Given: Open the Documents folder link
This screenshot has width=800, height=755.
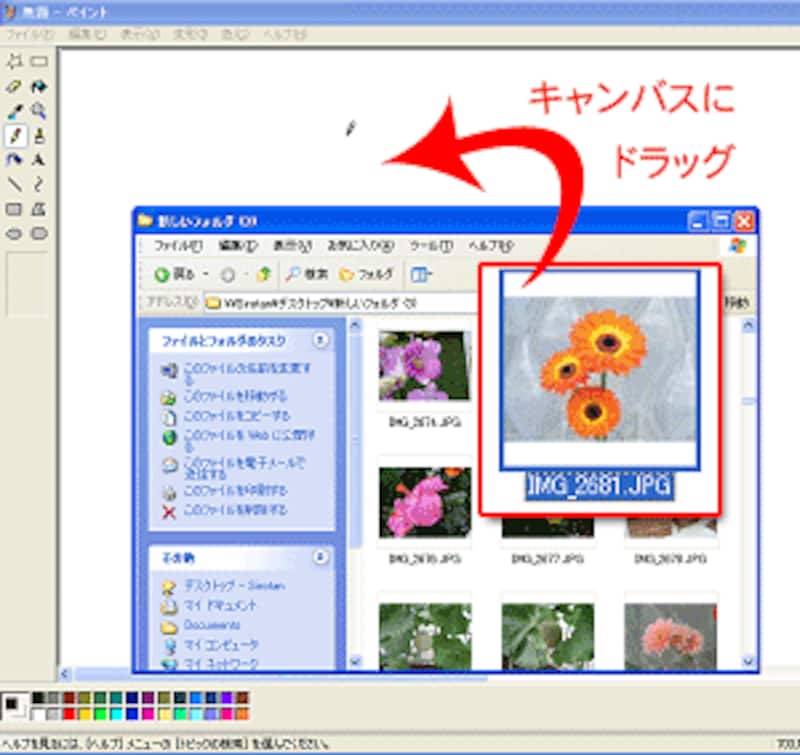Looking at the screenshot, I should [x=212, y=625].
